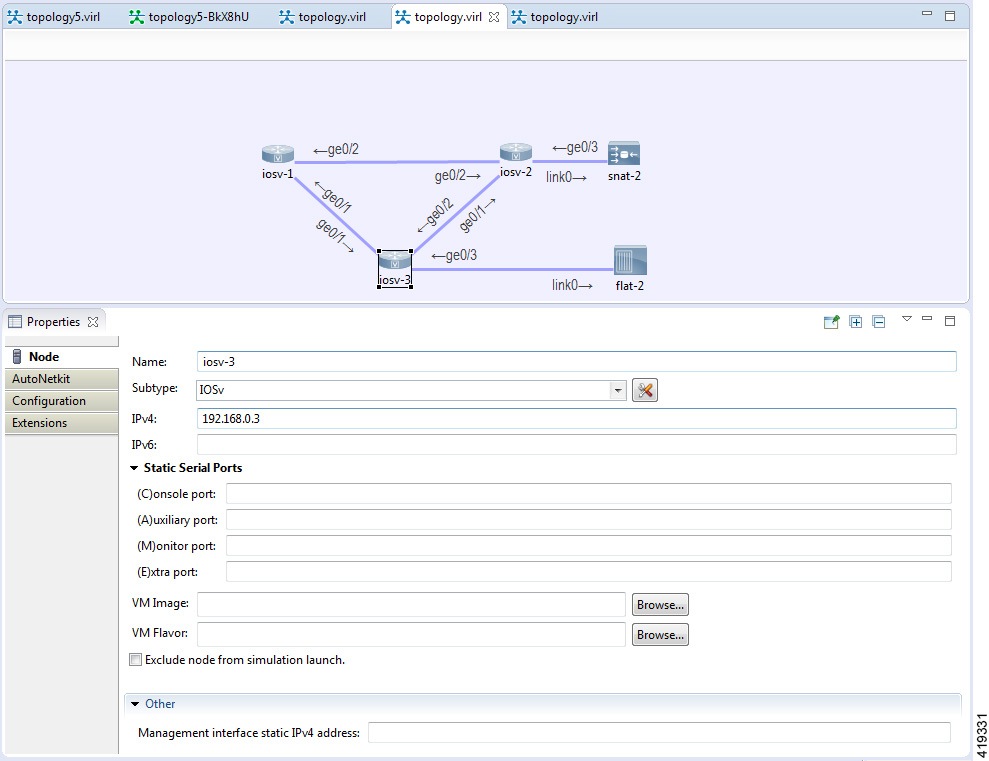The height and width of the screenshot is (761, 989).
Task: Open the AutoNetkit properties tab
Action: [x=42, y=378]
